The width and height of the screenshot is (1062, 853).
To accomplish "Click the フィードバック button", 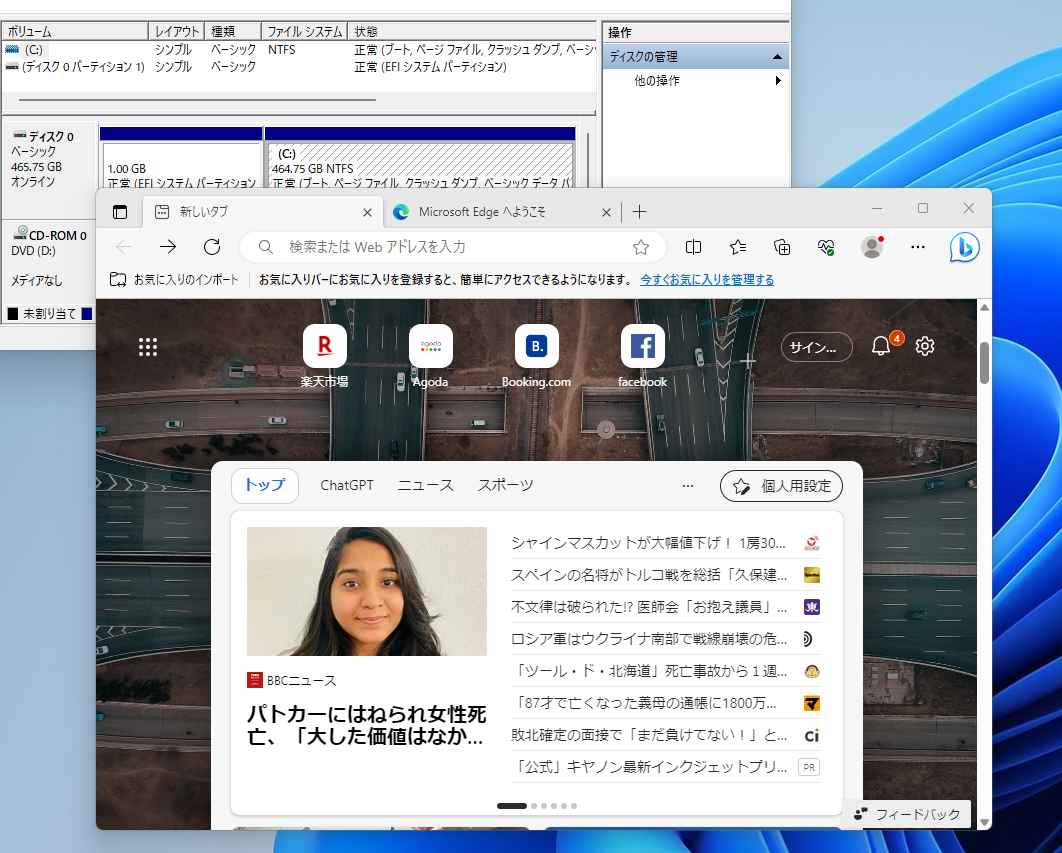I will click(907, 814).
